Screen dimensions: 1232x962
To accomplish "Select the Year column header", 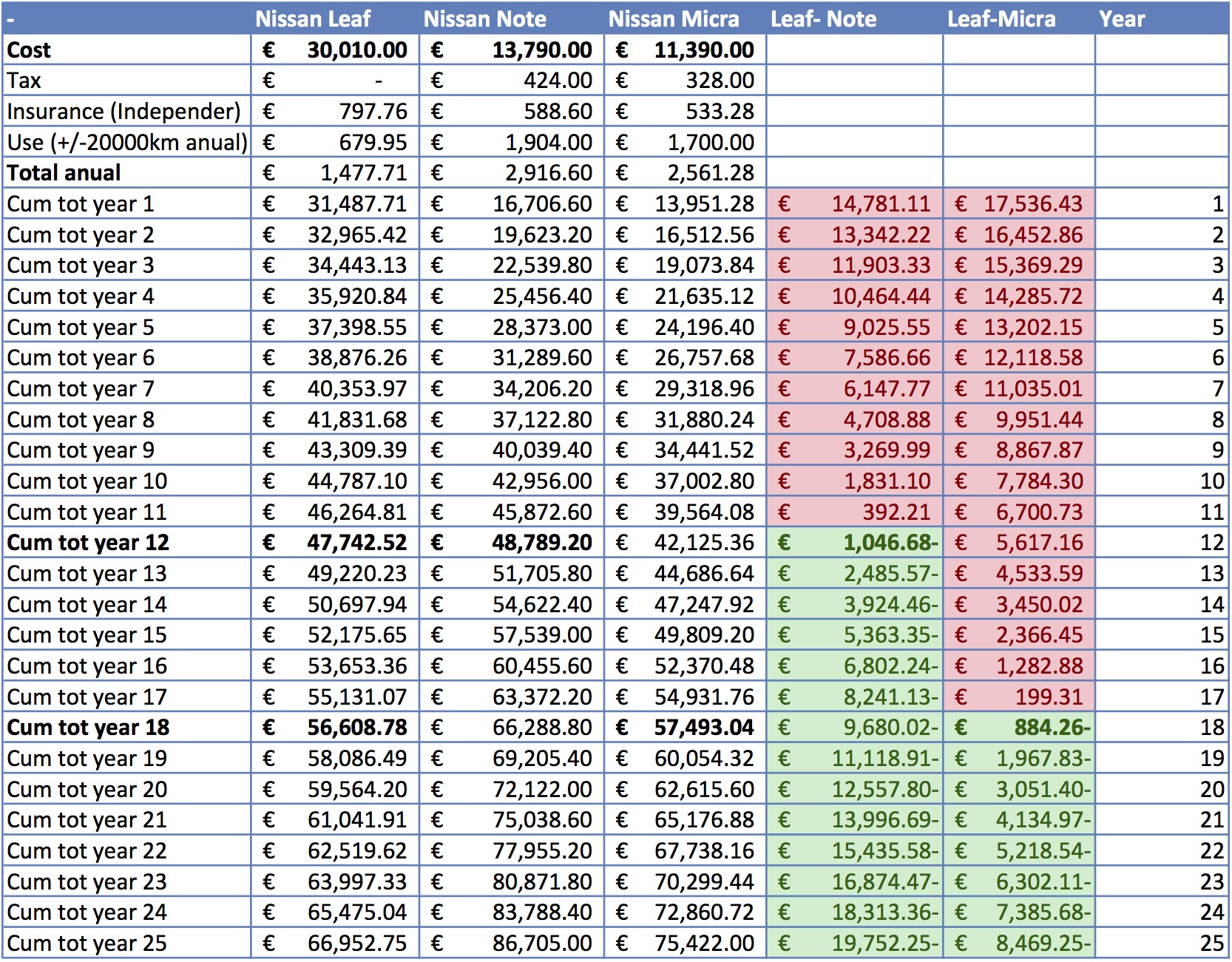I will pos(1121,19).
